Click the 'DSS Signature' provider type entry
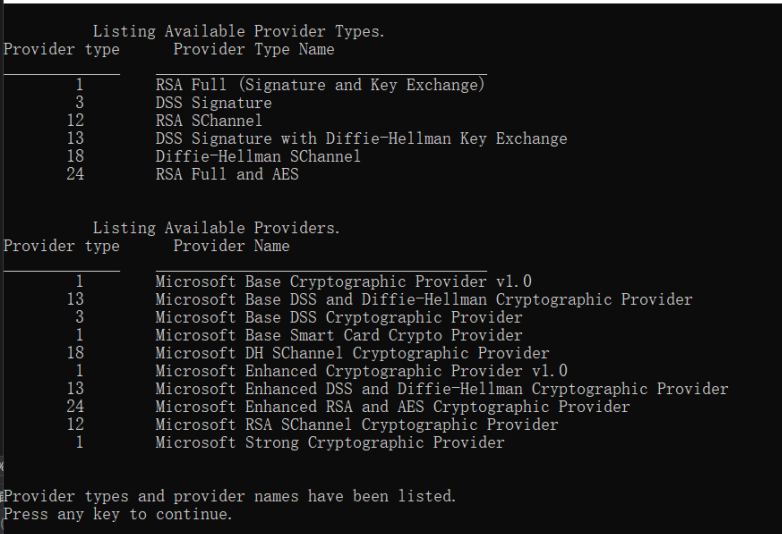This screenshot has width=782, height=534. (213, 103)
